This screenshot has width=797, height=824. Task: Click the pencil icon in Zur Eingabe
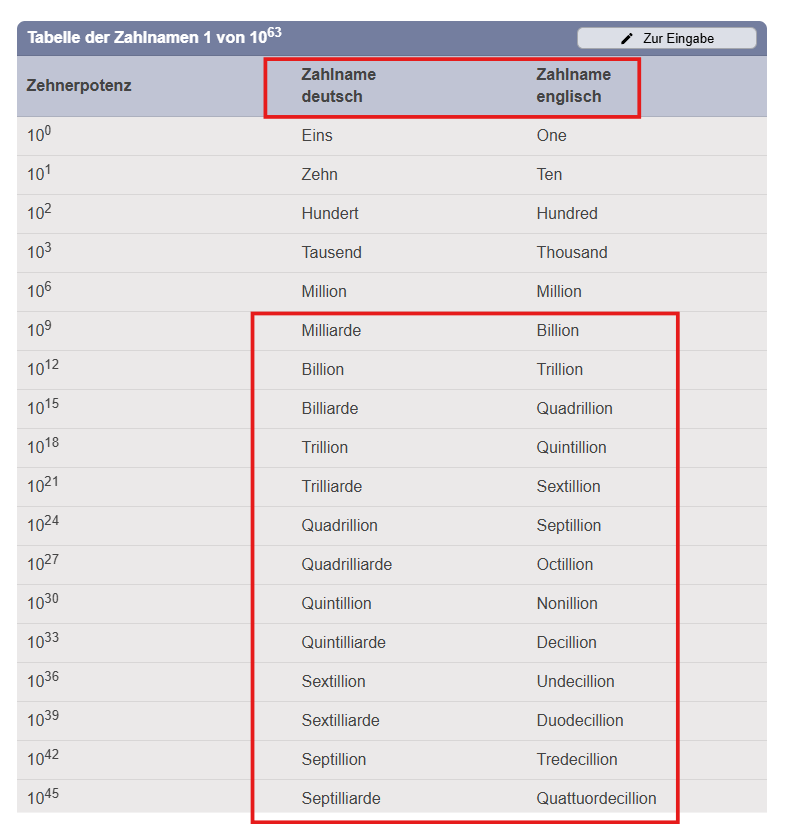(627, 38)
